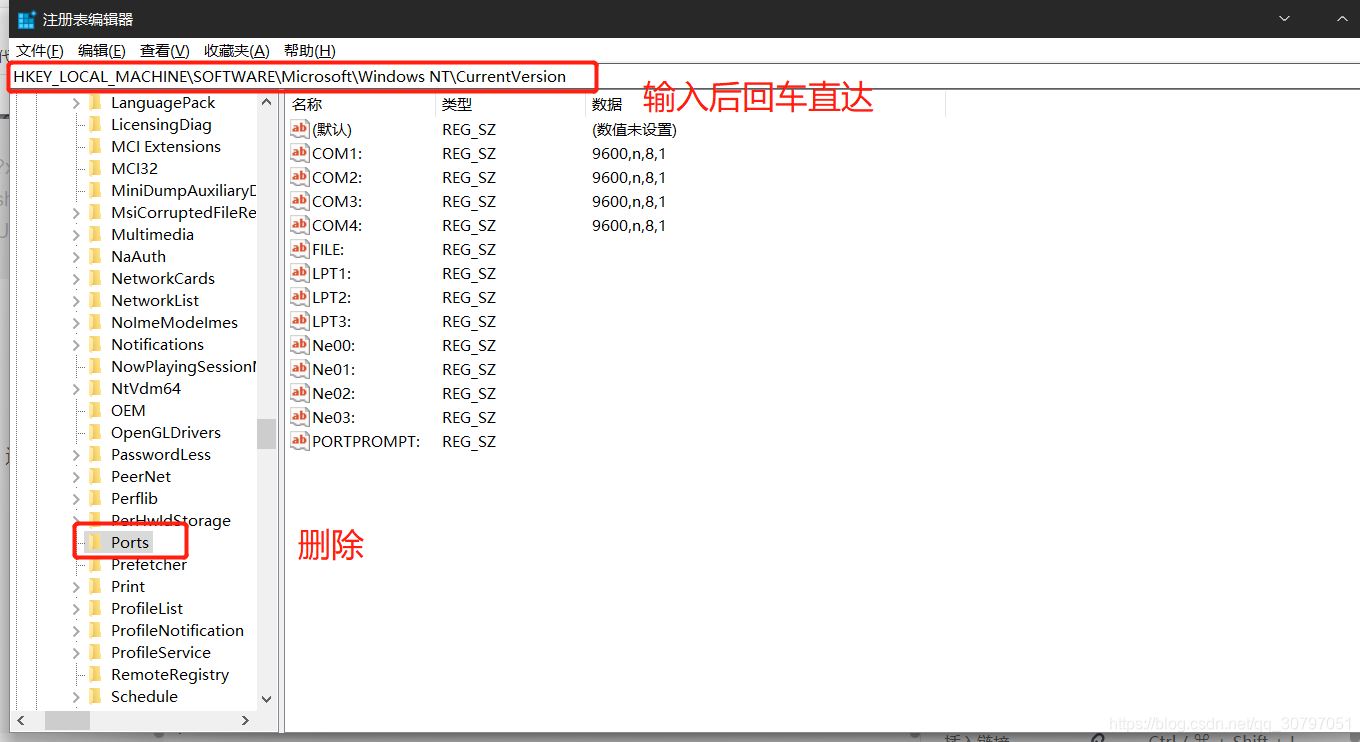The image size is (1360, 742).
Task: Select the ProfileNotification tree key
Action: click(177, 631)
